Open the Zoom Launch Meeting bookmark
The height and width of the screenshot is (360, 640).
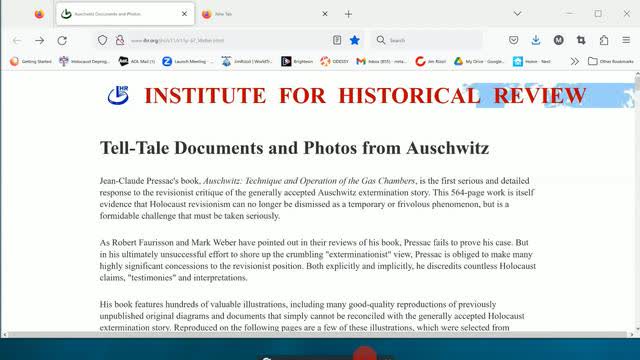tap(187, 61)
